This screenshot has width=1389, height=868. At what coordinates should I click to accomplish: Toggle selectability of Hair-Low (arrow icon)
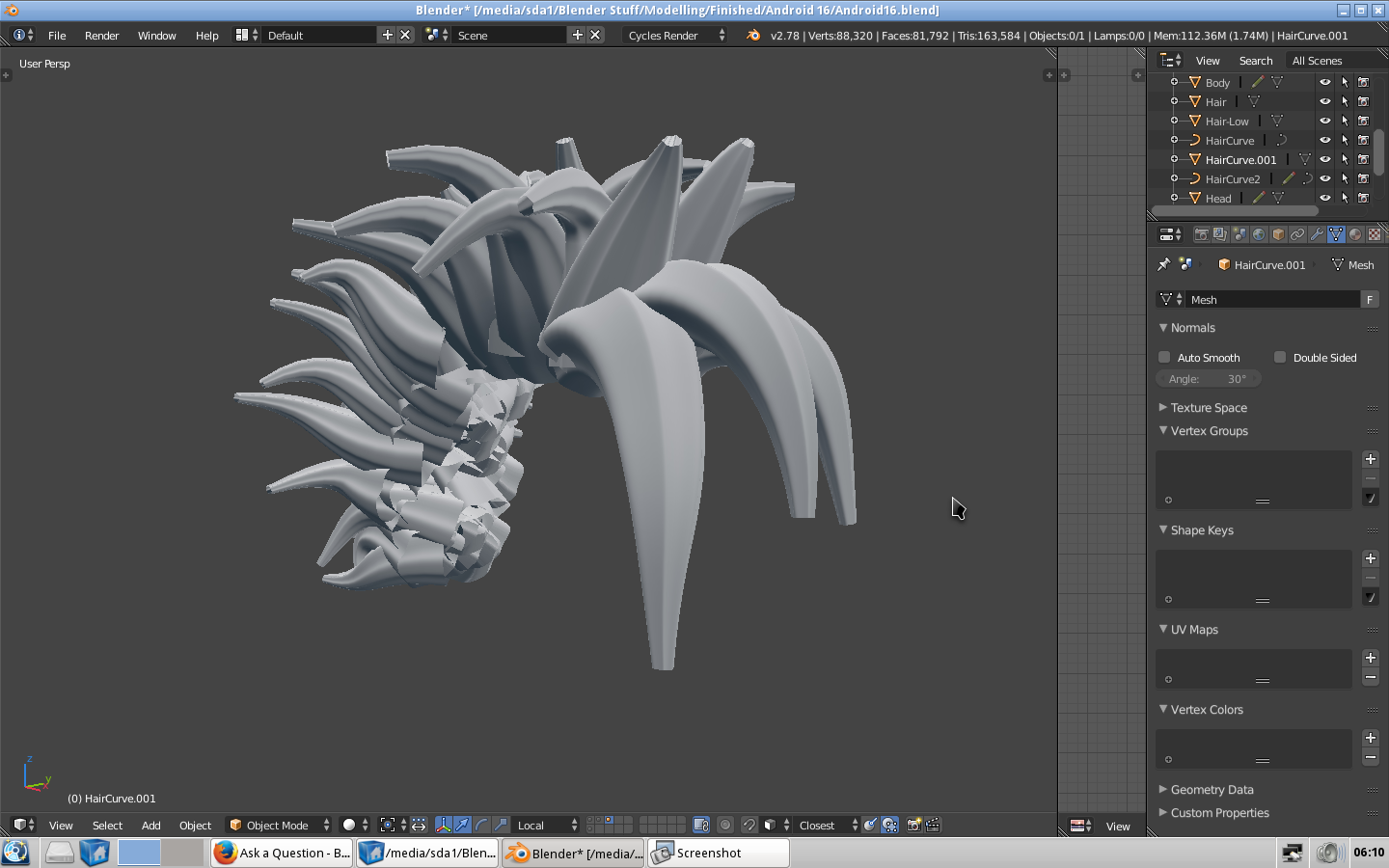[1345, 121]
